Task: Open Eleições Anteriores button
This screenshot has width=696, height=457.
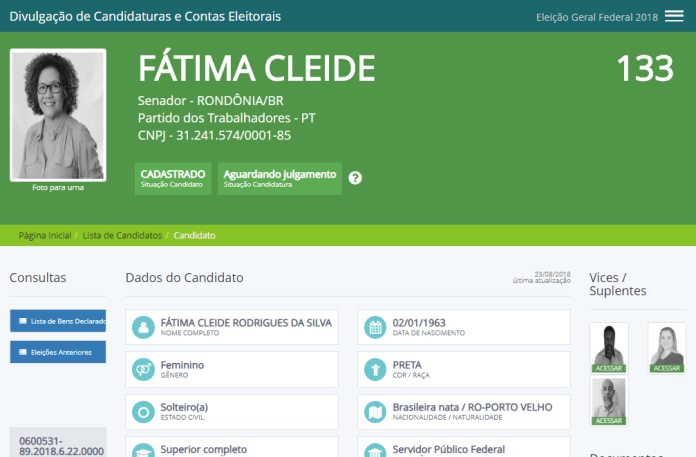Action: pos(57,352)
